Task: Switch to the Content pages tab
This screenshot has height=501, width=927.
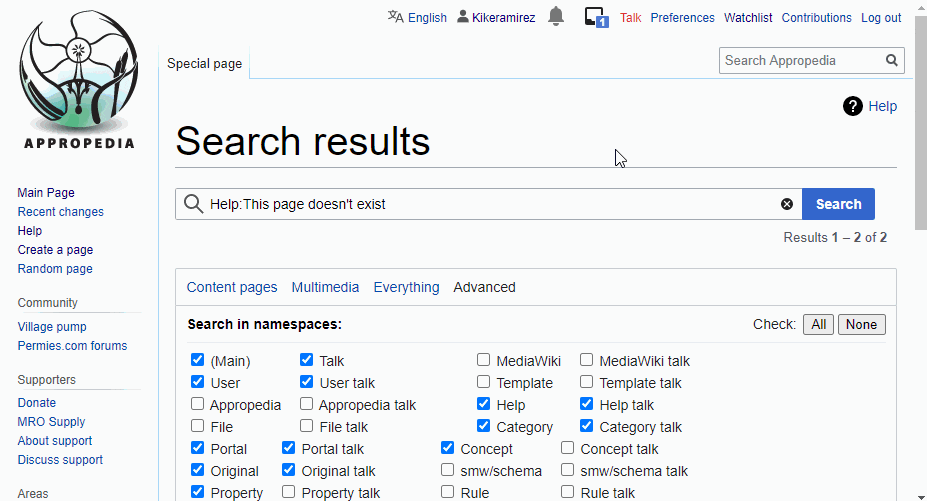Action: (x=232, y=287)
